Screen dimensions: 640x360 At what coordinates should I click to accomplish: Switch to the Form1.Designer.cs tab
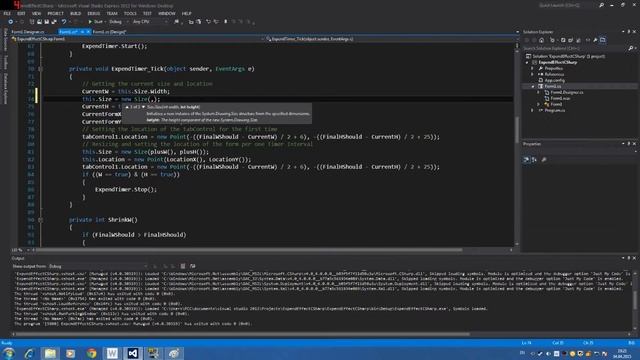tap(28, 31)
